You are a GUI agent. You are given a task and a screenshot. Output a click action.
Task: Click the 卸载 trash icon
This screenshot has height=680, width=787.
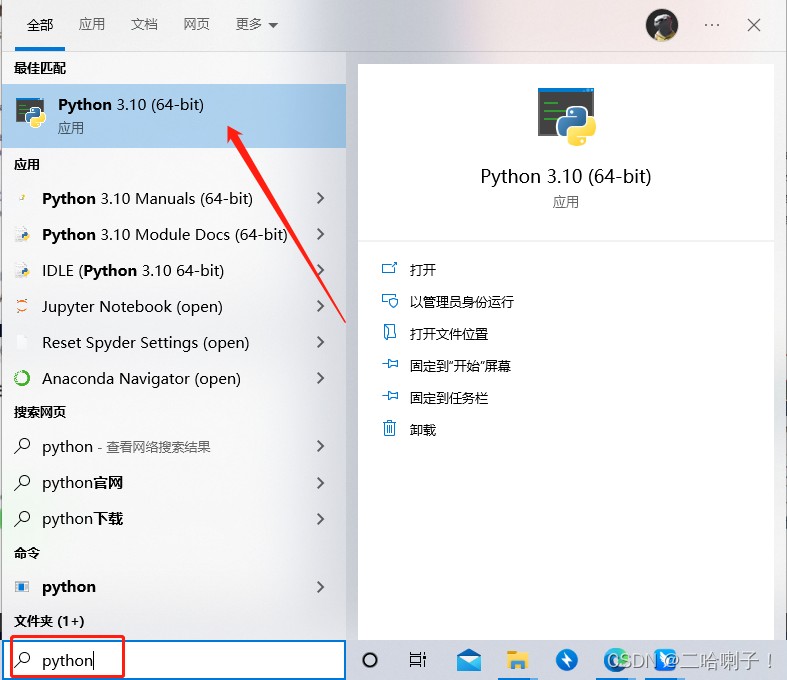(x=389, y=429)
